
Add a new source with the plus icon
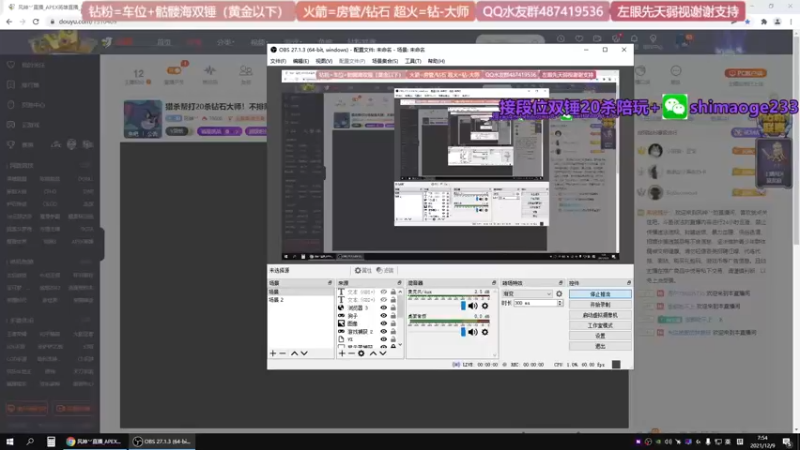[x=342, y=353]
